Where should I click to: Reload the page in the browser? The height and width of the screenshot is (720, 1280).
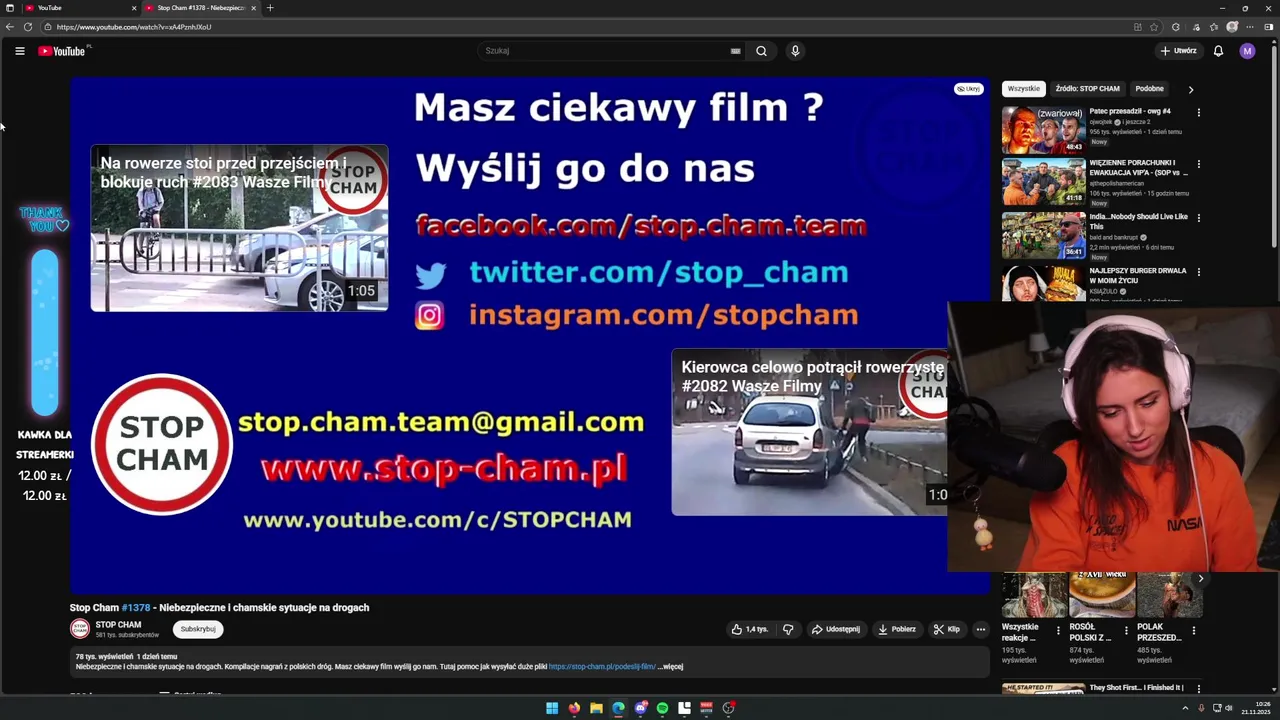pyautogui.click(x=28, y=27)
